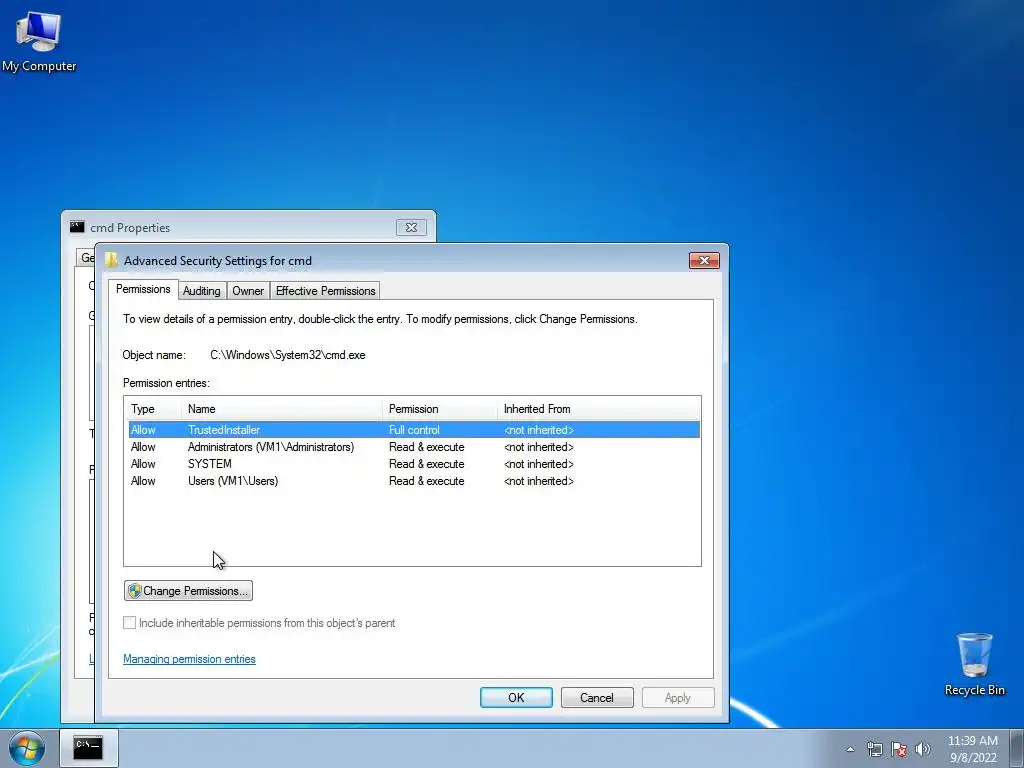Screen dimensions: 1024x768
Task: Click the taskbar clock showing 11:39 AM
Action: (x=972, y=749)
